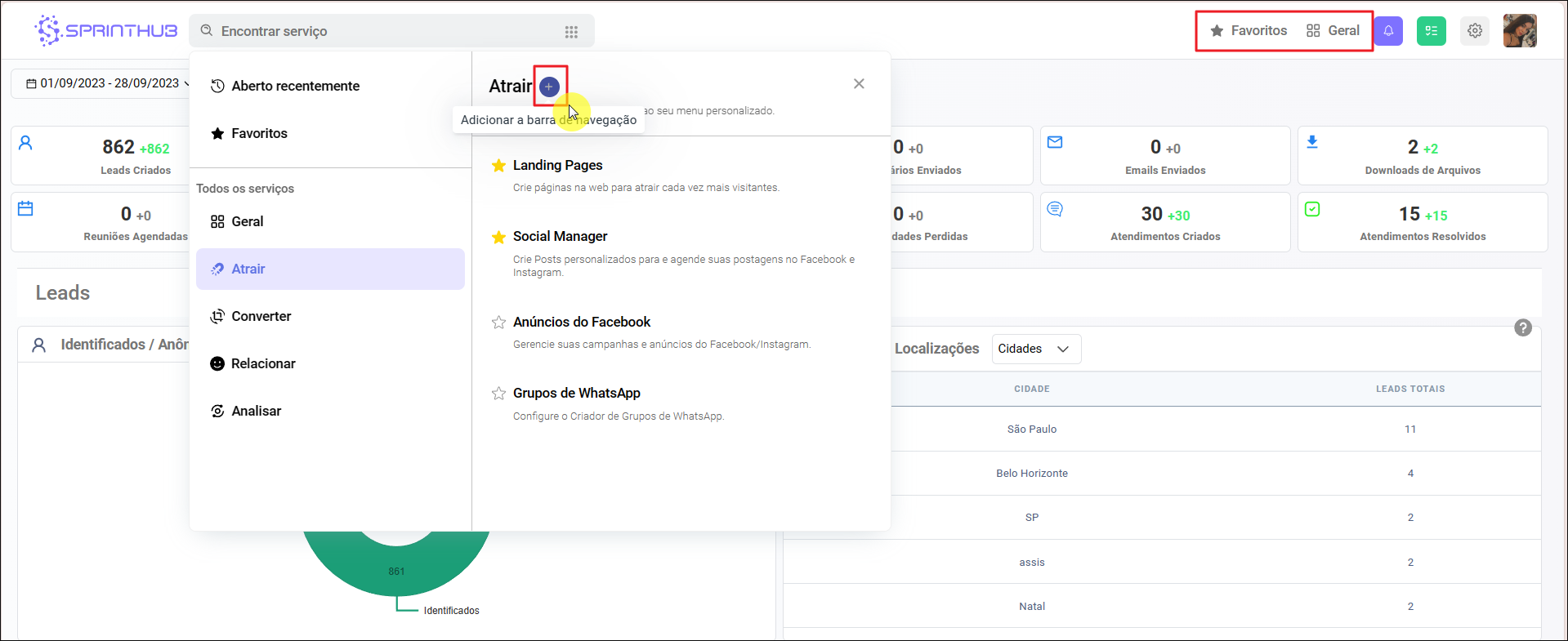Click the purple notifications bell icon

point(1388,31)
